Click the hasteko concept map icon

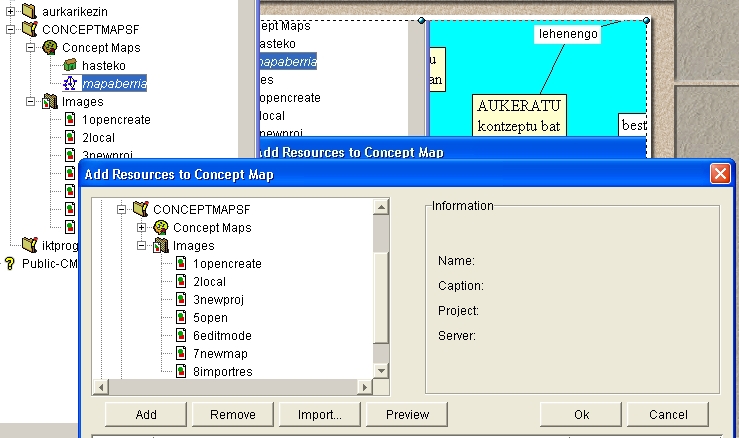[x=70, y=65]
